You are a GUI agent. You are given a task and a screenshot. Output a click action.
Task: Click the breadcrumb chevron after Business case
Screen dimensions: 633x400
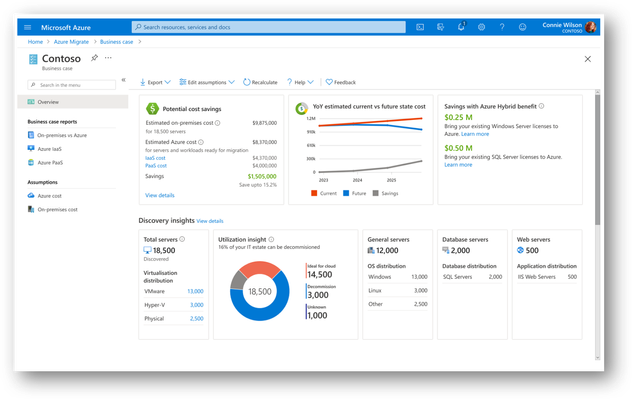point(140,42)
